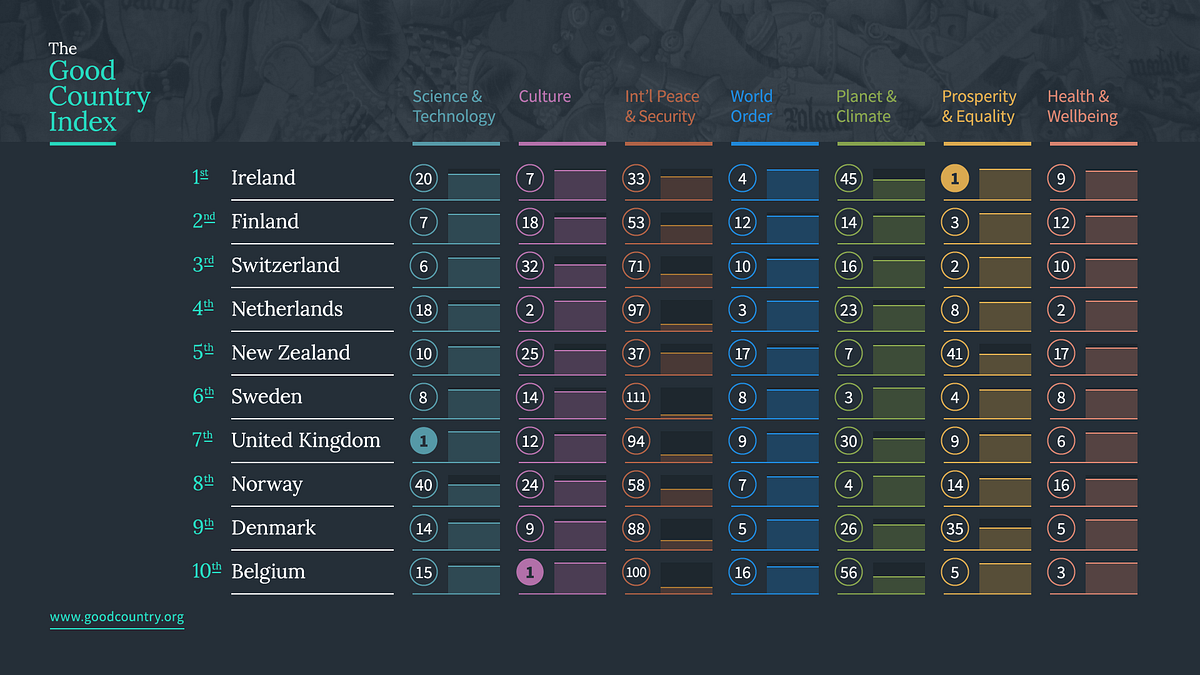Click the 10th rank ordinal beside Belgium
Viewport: 1200px width, 675px height.
pos(206,572)
